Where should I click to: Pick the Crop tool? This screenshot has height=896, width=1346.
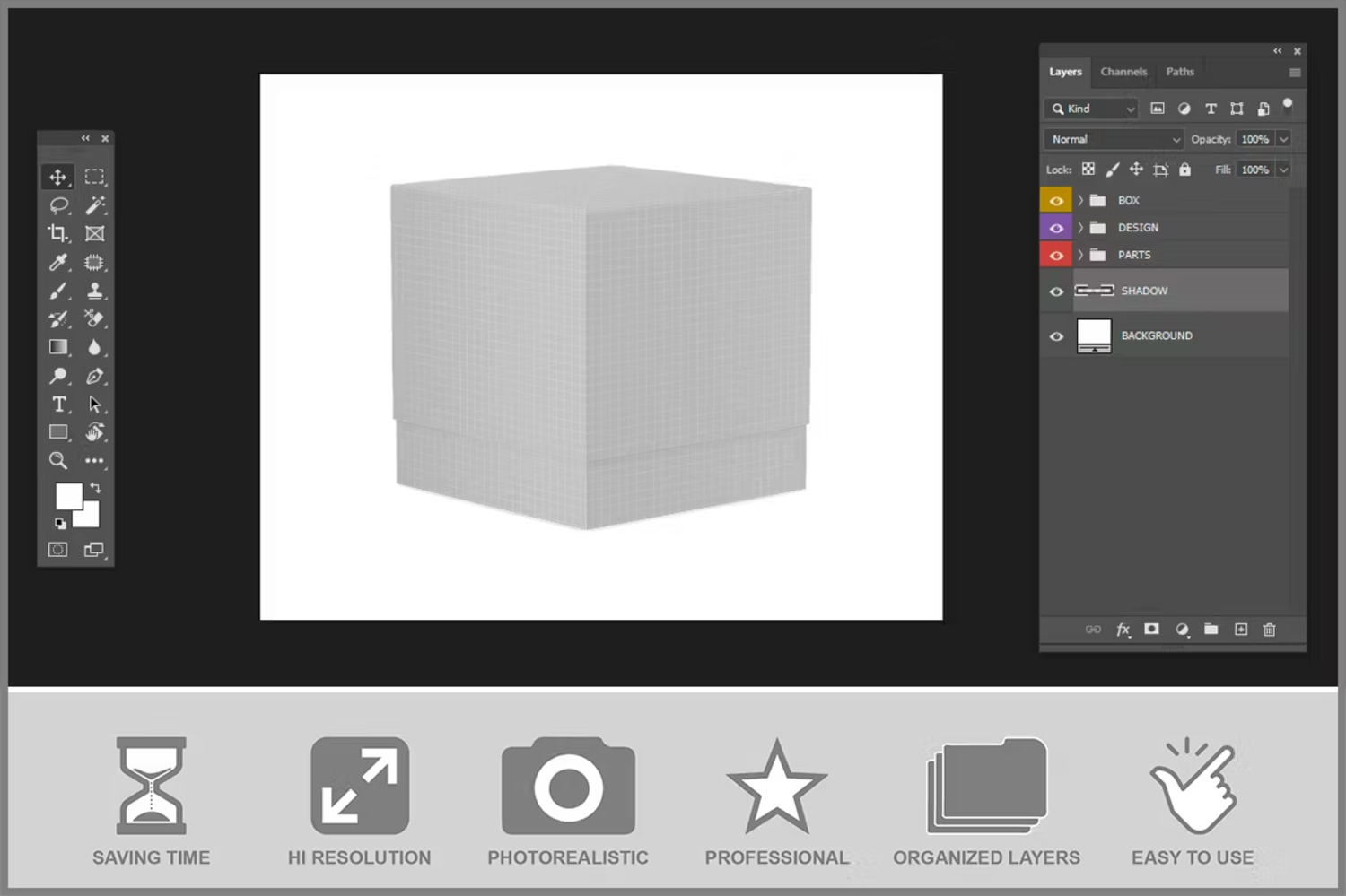(58, 234)
